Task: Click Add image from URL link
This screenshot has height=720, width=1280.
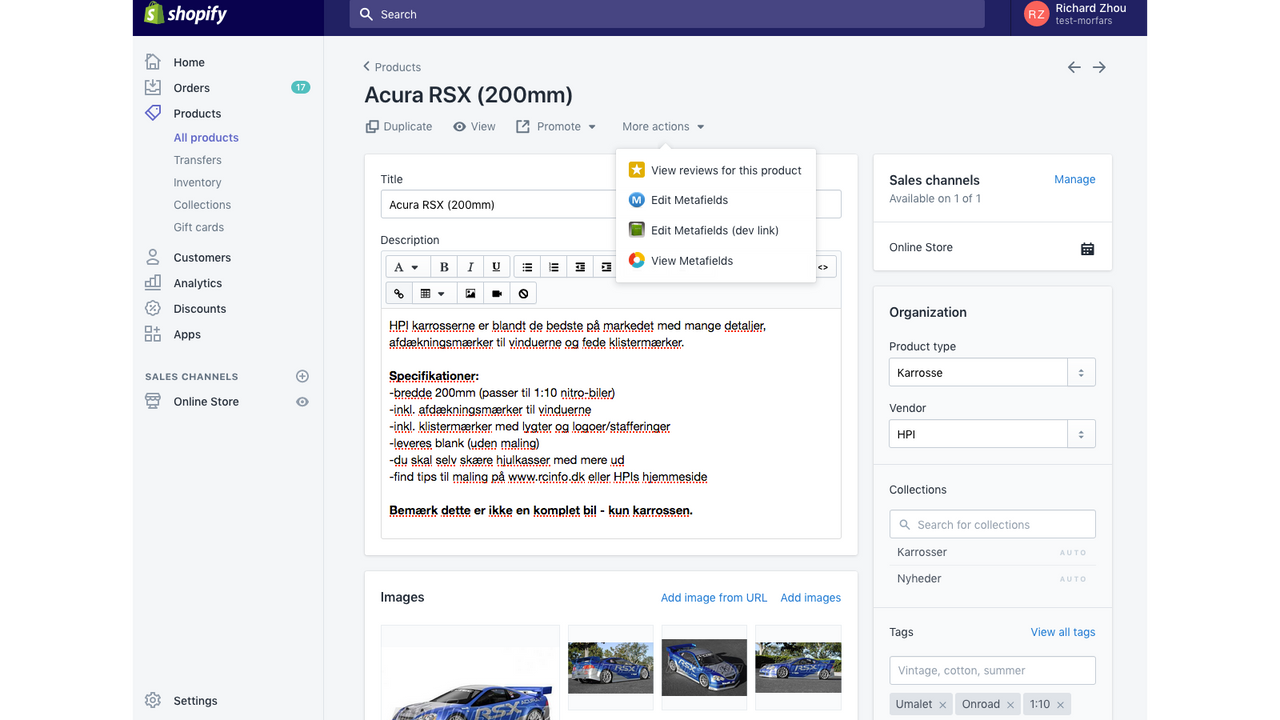Action: (x=714, y=598)
